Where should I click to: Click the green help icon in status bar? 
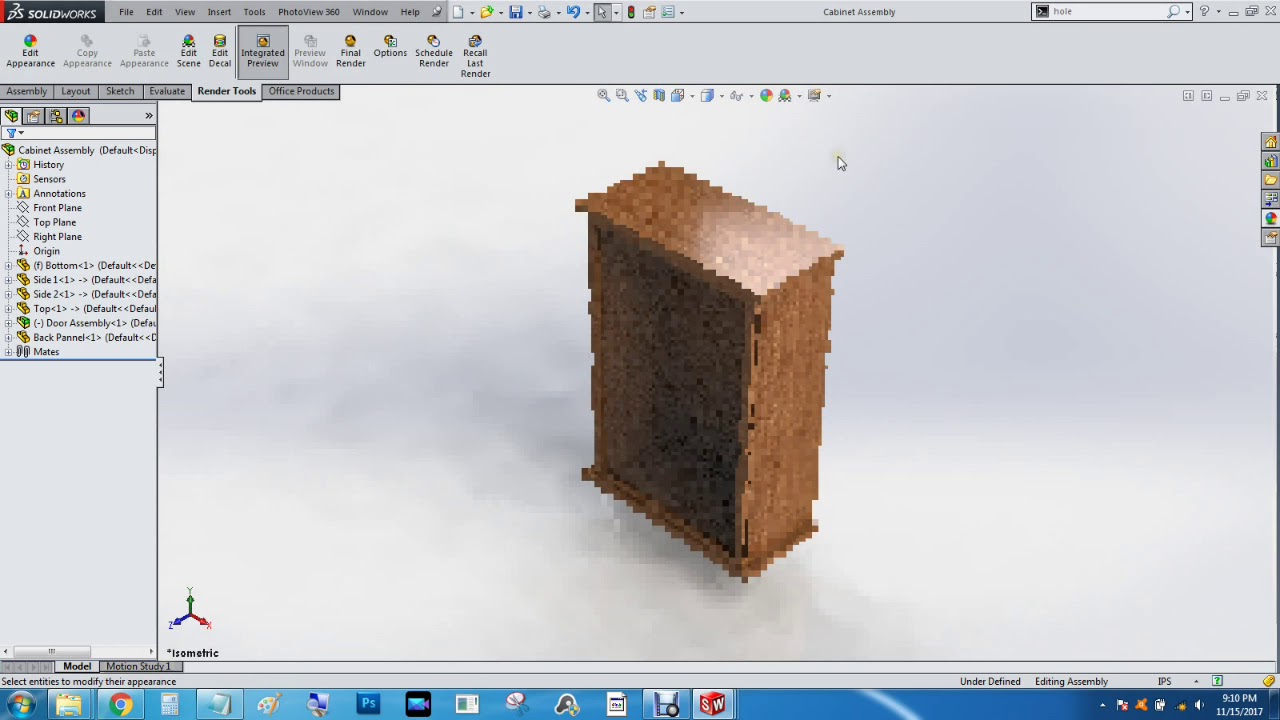coord(1217,682)
